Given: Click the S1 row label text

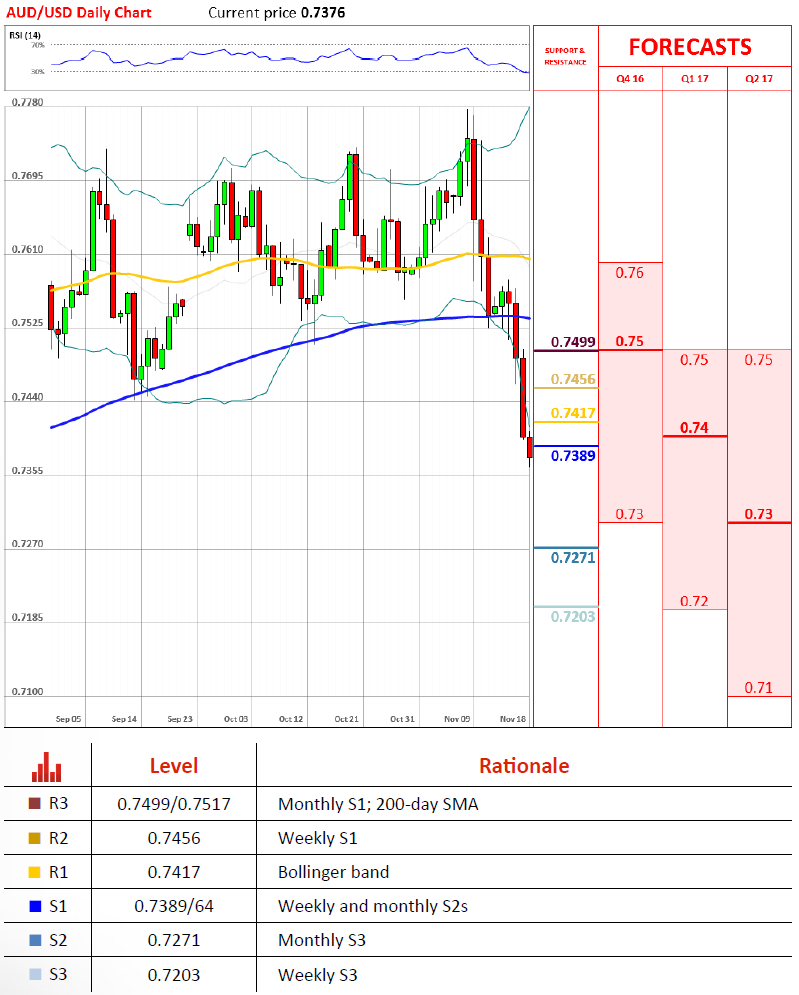Looking at the screenshot, I should pos(58,906).
